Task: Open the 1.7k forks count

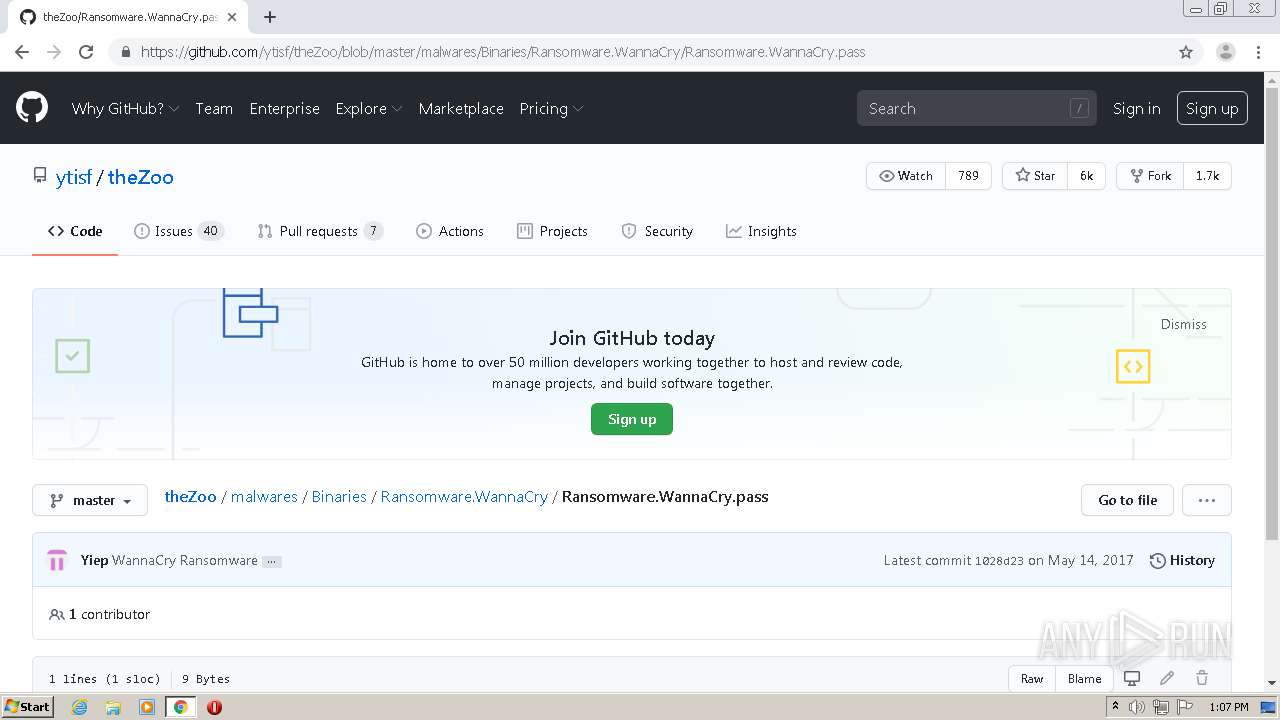Action: pos(1207,176)
